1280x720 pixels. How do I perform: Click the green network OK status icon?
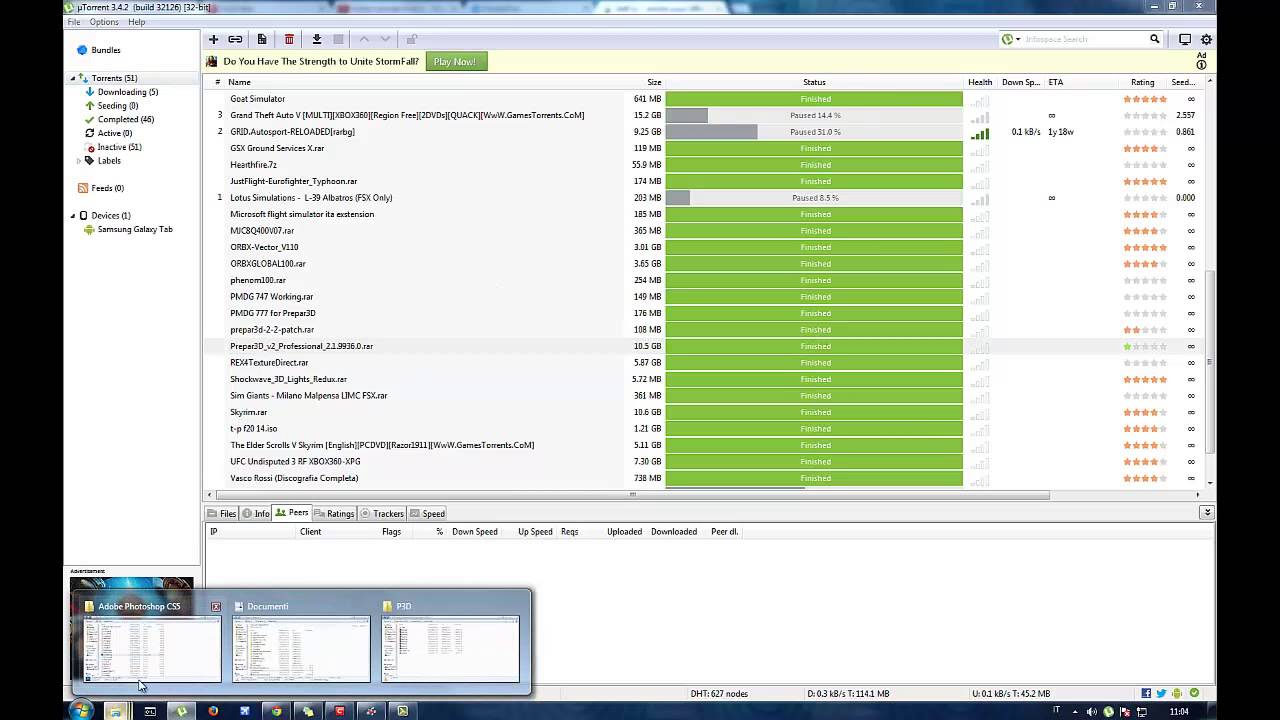[1194, 693]
